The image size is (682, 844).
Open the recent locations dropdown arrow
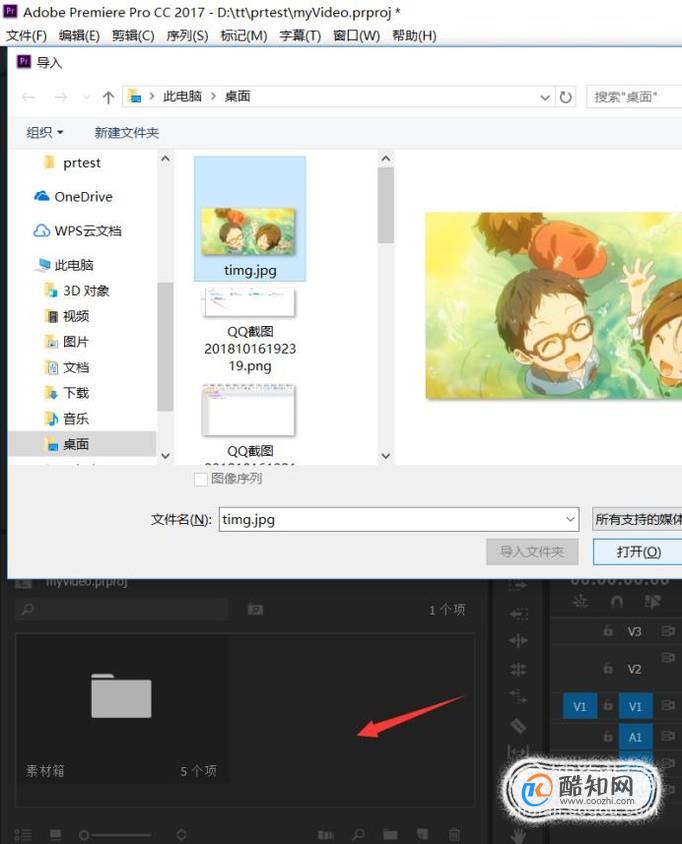point(86,97)
